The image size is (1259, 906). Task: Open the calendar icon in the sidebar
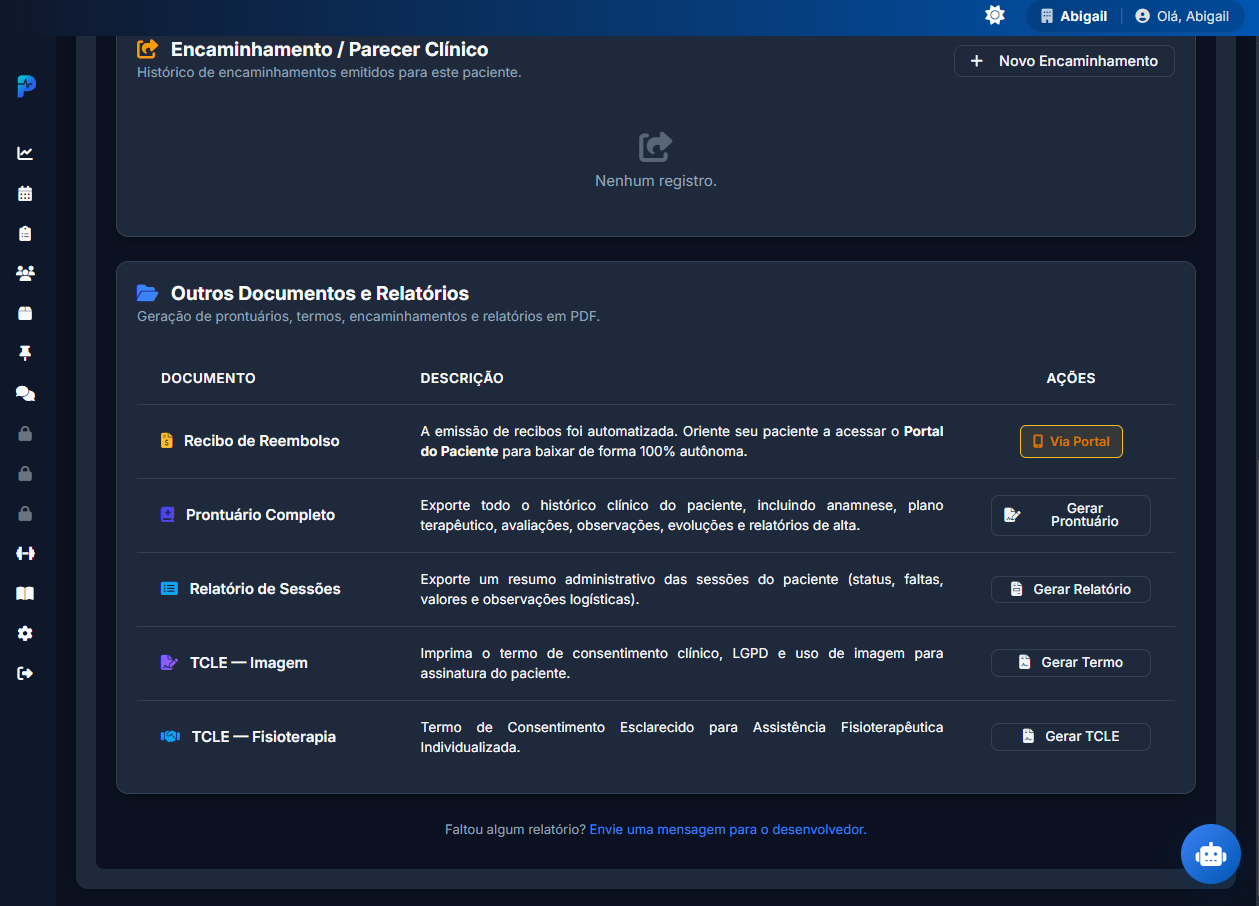(x=25, y=193)
